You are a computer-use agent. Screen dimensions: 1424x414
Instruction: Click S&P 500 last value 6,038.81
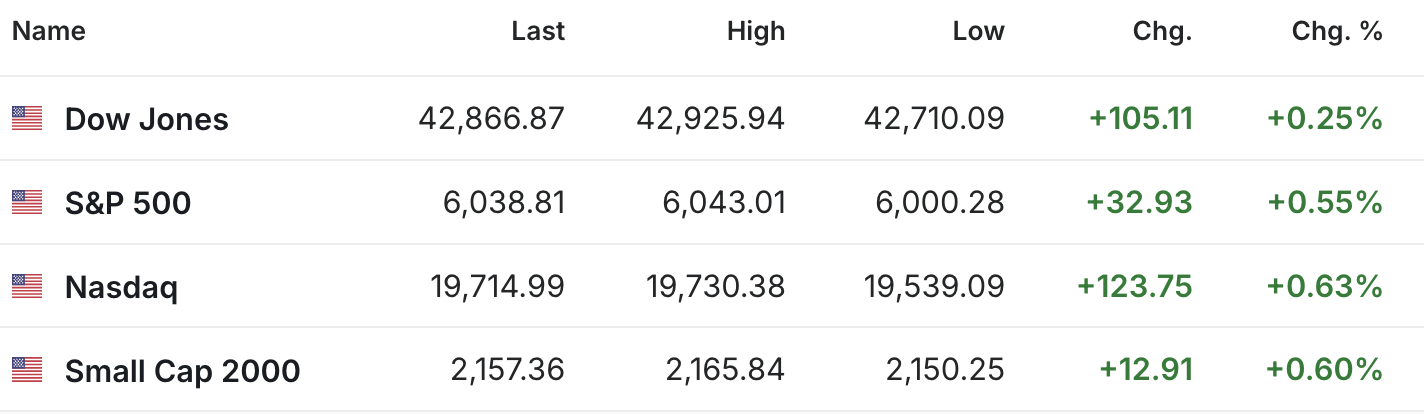[504, 203]
